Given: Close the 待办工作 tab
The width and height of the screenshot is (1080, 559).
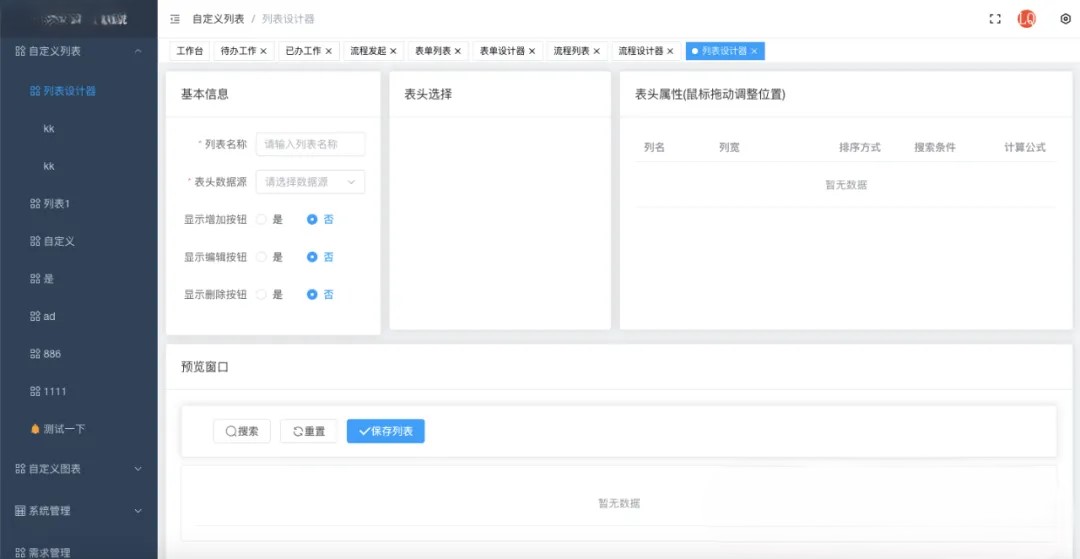Looking at the screenshot, I should click(263, 51).
